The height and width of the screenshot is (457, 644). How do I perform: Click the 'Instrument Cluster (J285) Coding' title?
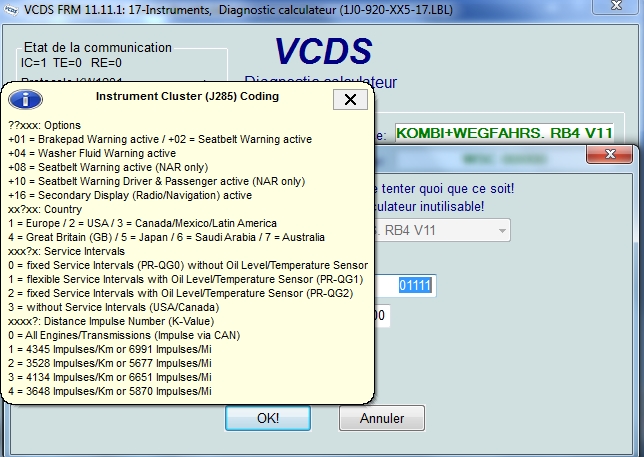pyautogui.click(x=187, y=96)
